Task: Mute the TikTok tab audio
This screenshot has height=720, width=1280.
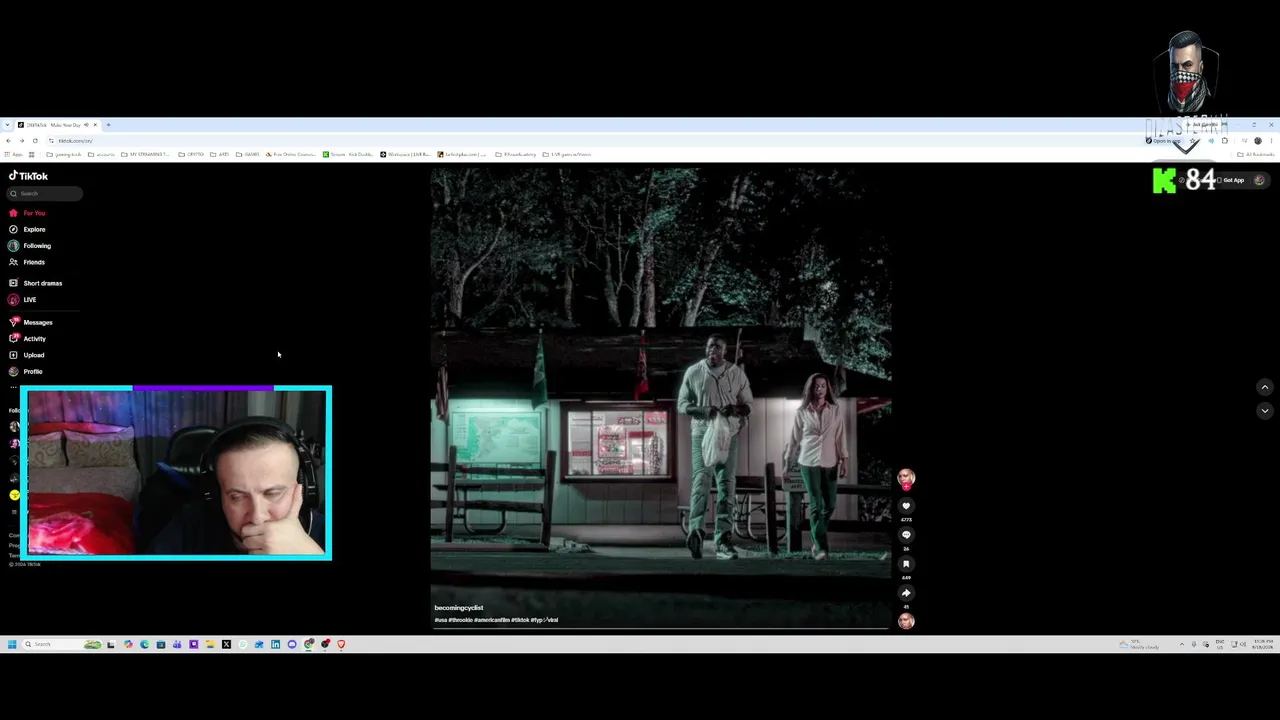Action: tap(86, 125)
